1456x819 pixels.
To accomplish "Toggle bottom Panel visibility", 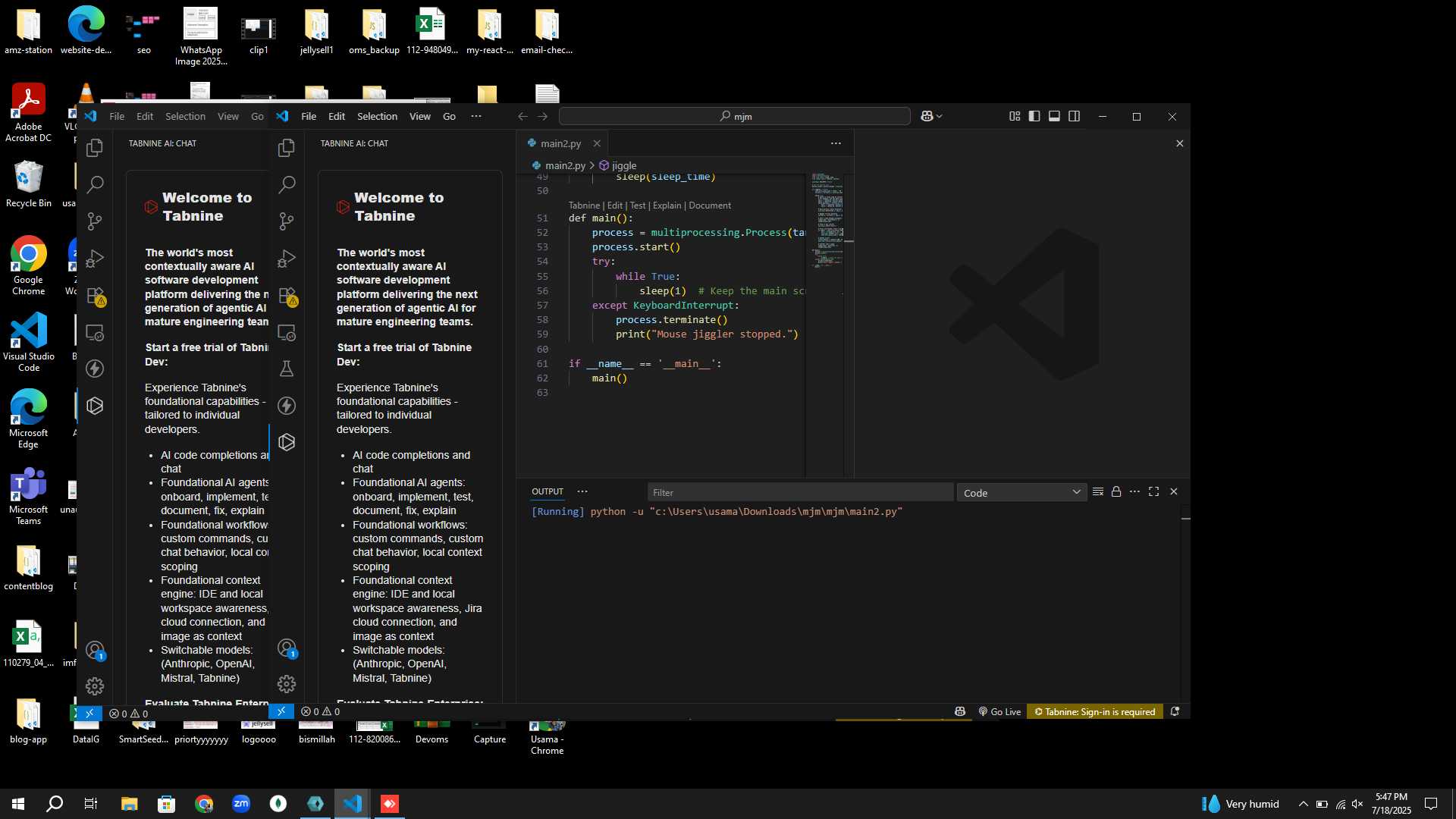I will click(x=1054, y=116).
